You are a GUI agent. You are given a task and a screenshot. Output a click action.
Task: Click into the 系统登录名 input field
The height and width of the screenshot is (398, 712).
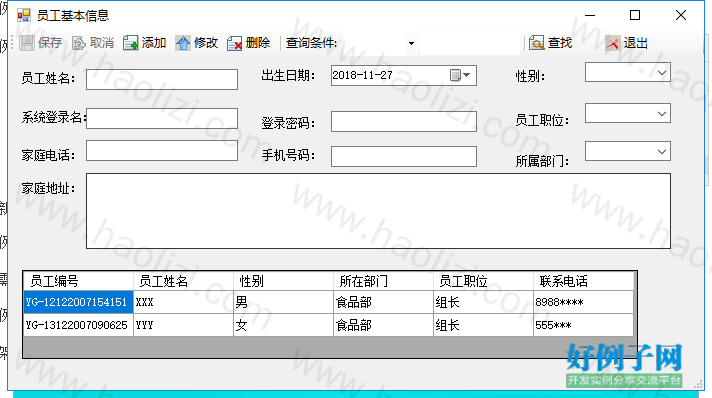[x=162, y=118]
